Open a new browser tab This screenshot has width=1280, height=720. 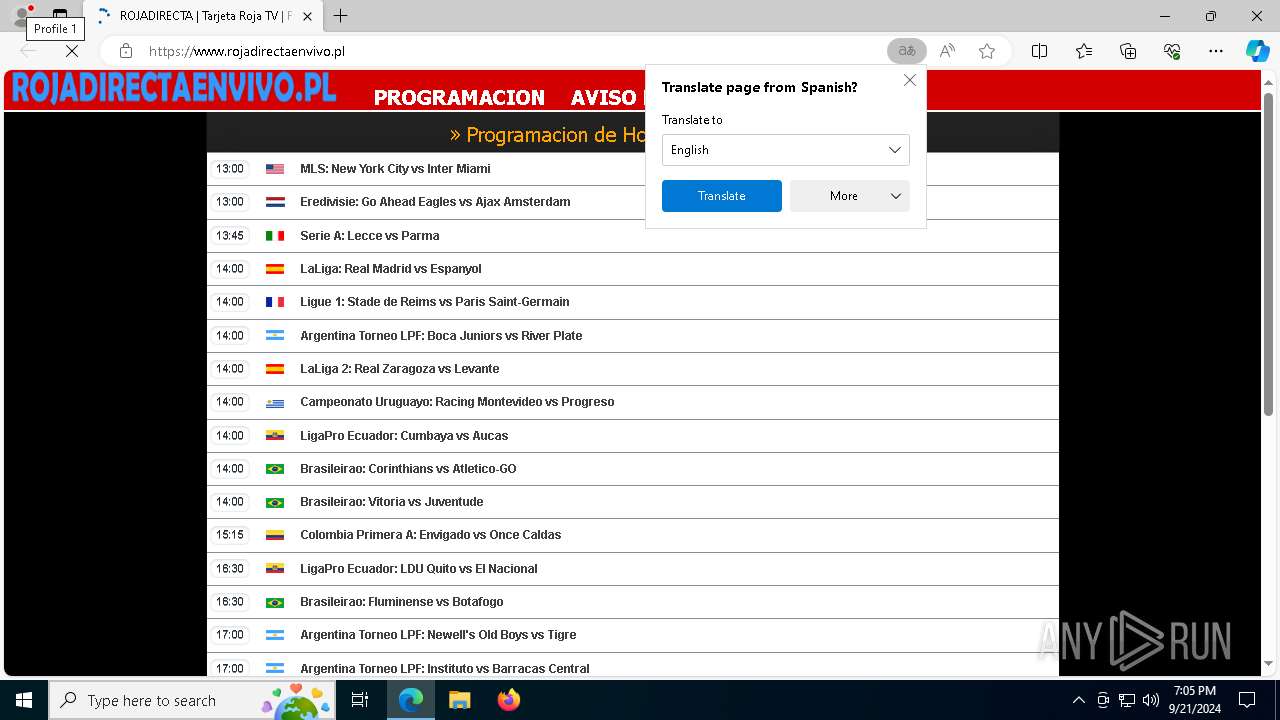pos(340,16)
